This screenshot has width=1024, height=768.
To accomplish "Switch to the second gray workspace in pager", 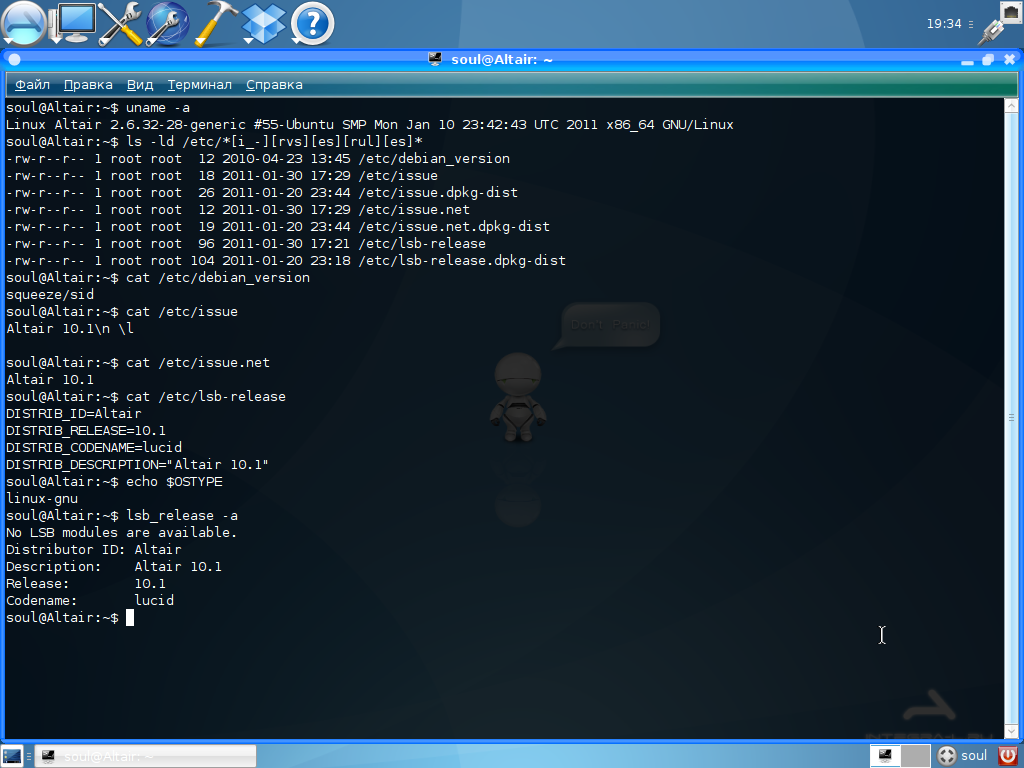I will [916, 756].
